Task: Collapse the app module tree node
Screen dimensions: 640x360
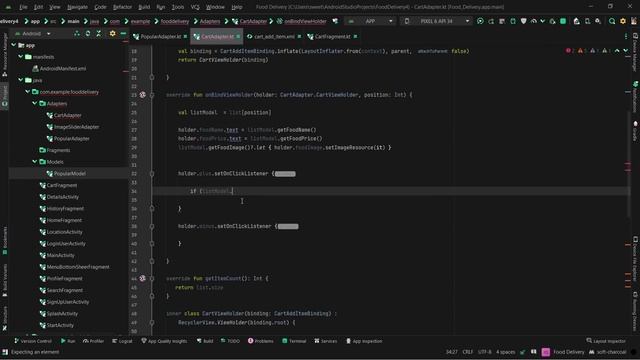Action: 13,45
